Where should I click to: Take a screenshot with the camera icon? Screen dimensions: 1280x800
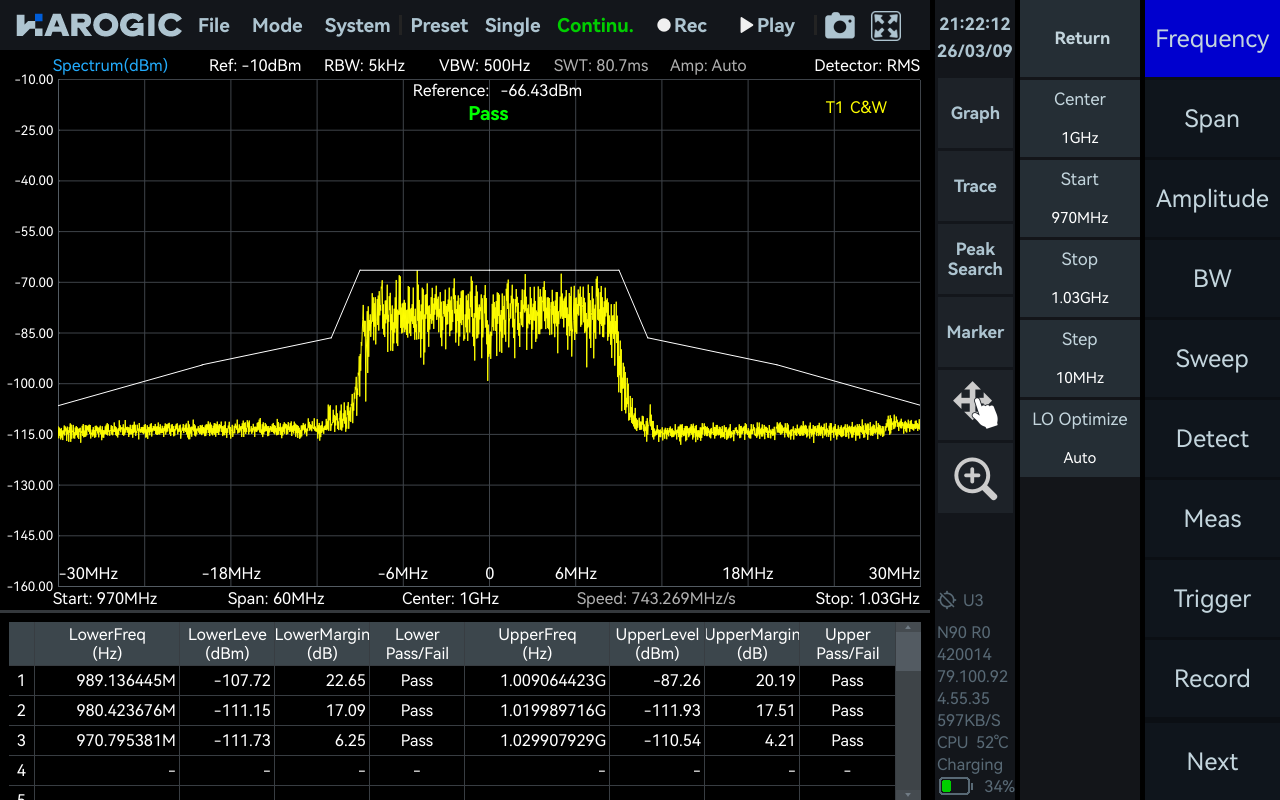tap(839, 25)
